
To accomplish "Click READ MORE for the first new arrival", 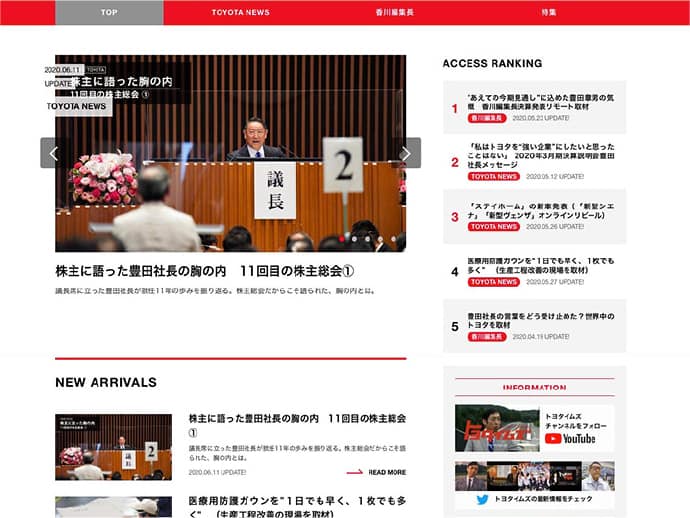I will click(387, 472).
